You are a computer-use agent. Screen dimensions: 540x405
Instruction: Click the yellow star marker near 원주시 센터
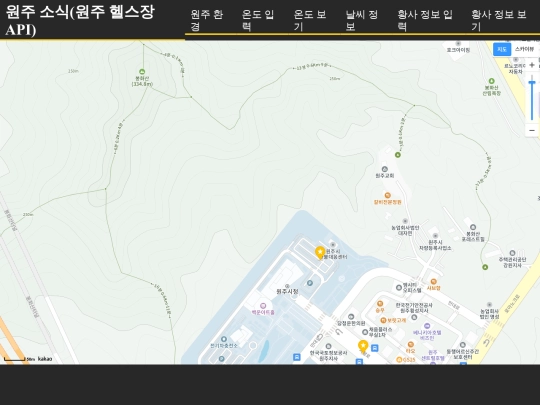320,252
